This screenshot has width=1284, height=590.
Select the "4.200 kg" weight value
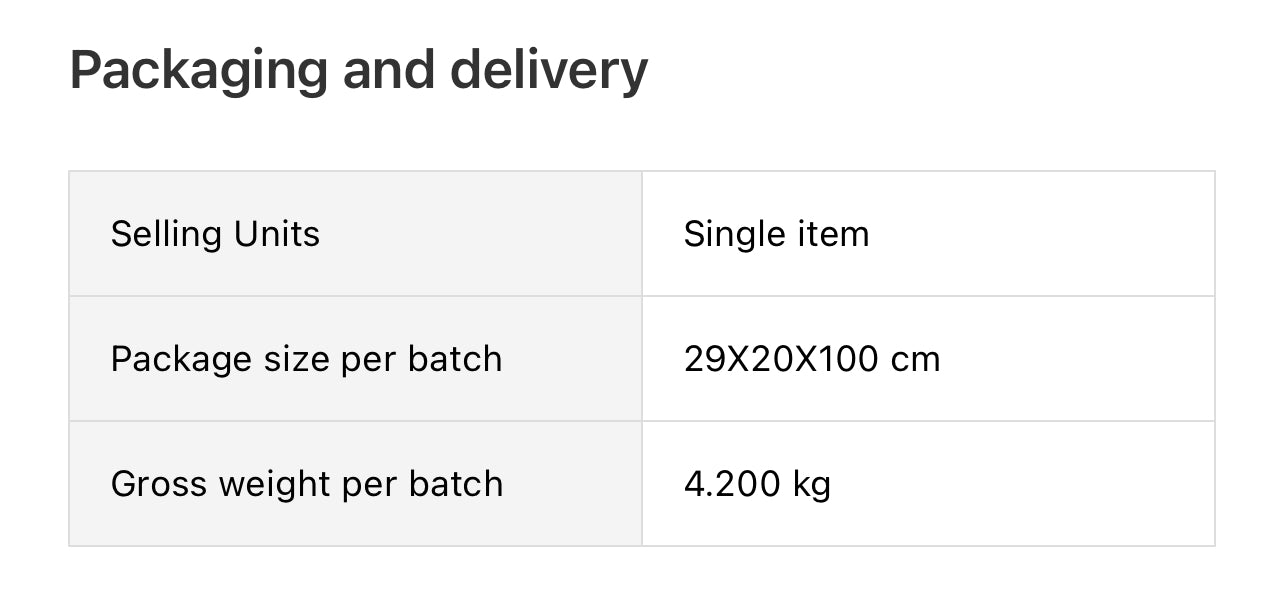757,484
